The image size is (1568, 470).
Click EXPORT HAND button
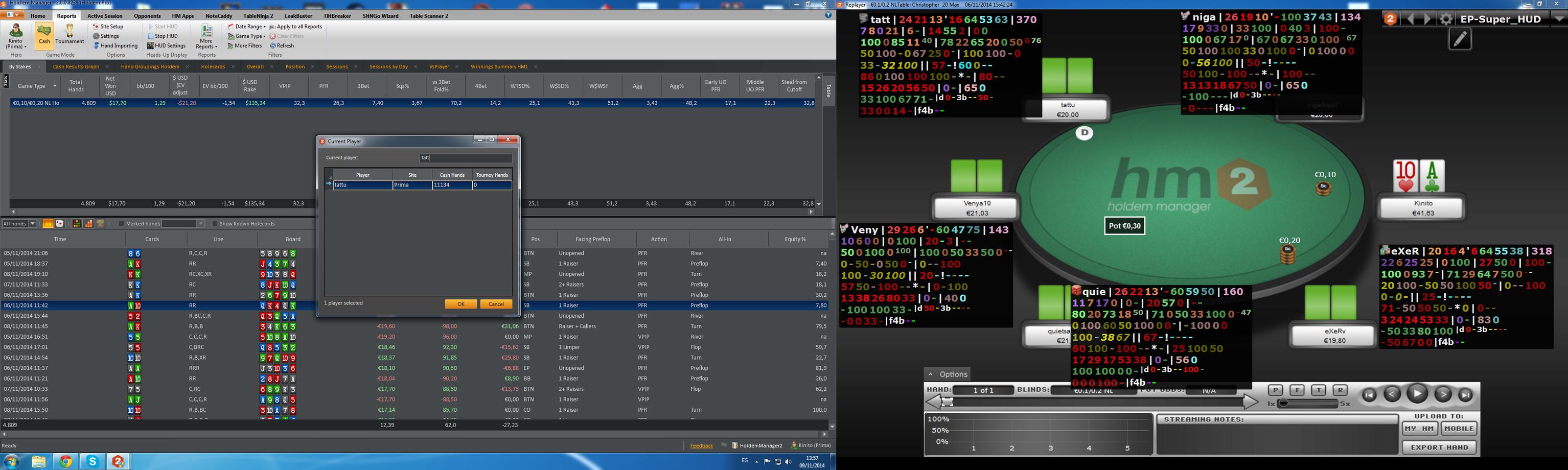(1440, 448)
